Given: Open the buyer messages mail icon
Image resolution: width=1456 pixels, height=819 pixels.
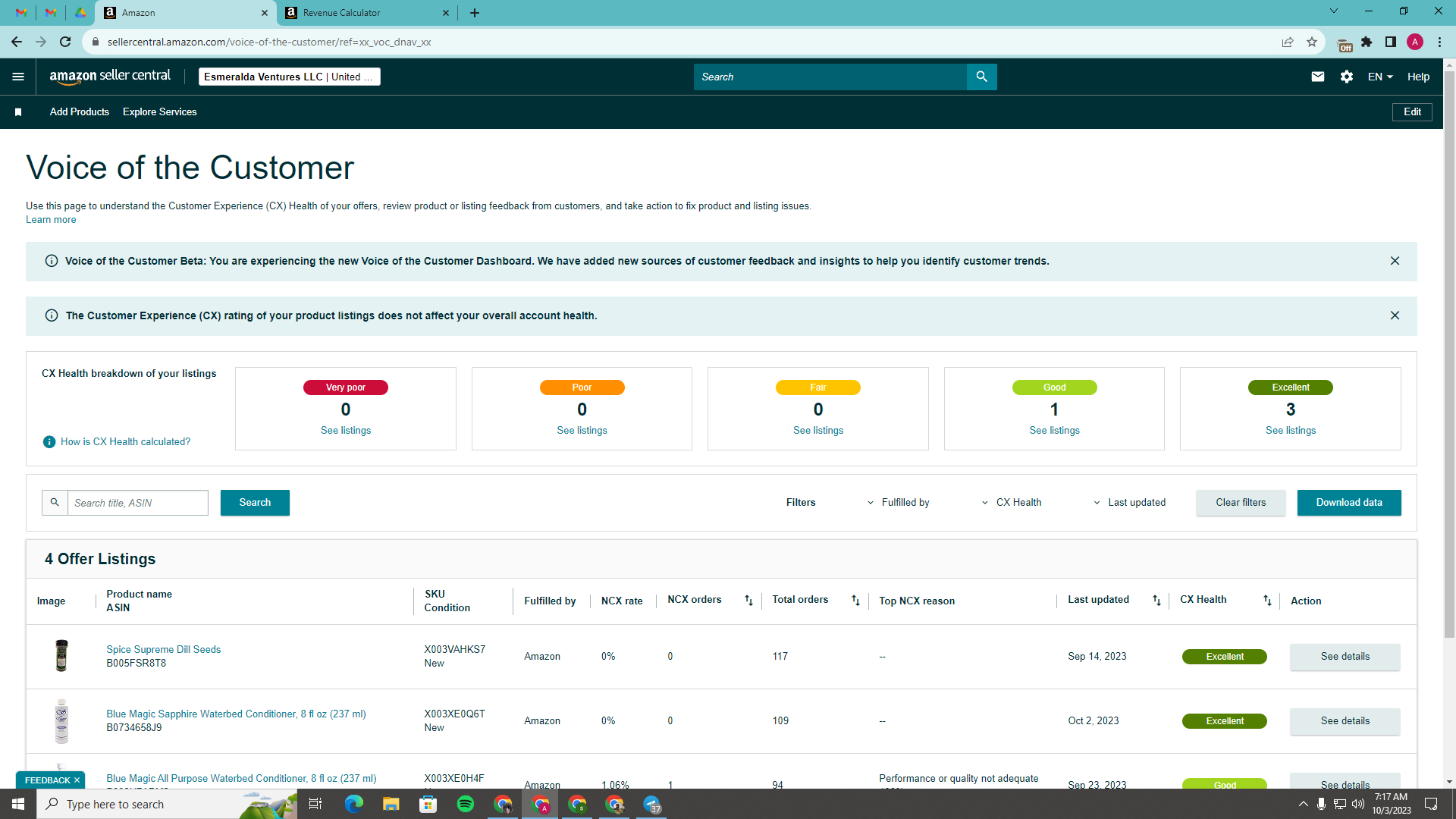Looking at the screenshot, I should 1318,77.
